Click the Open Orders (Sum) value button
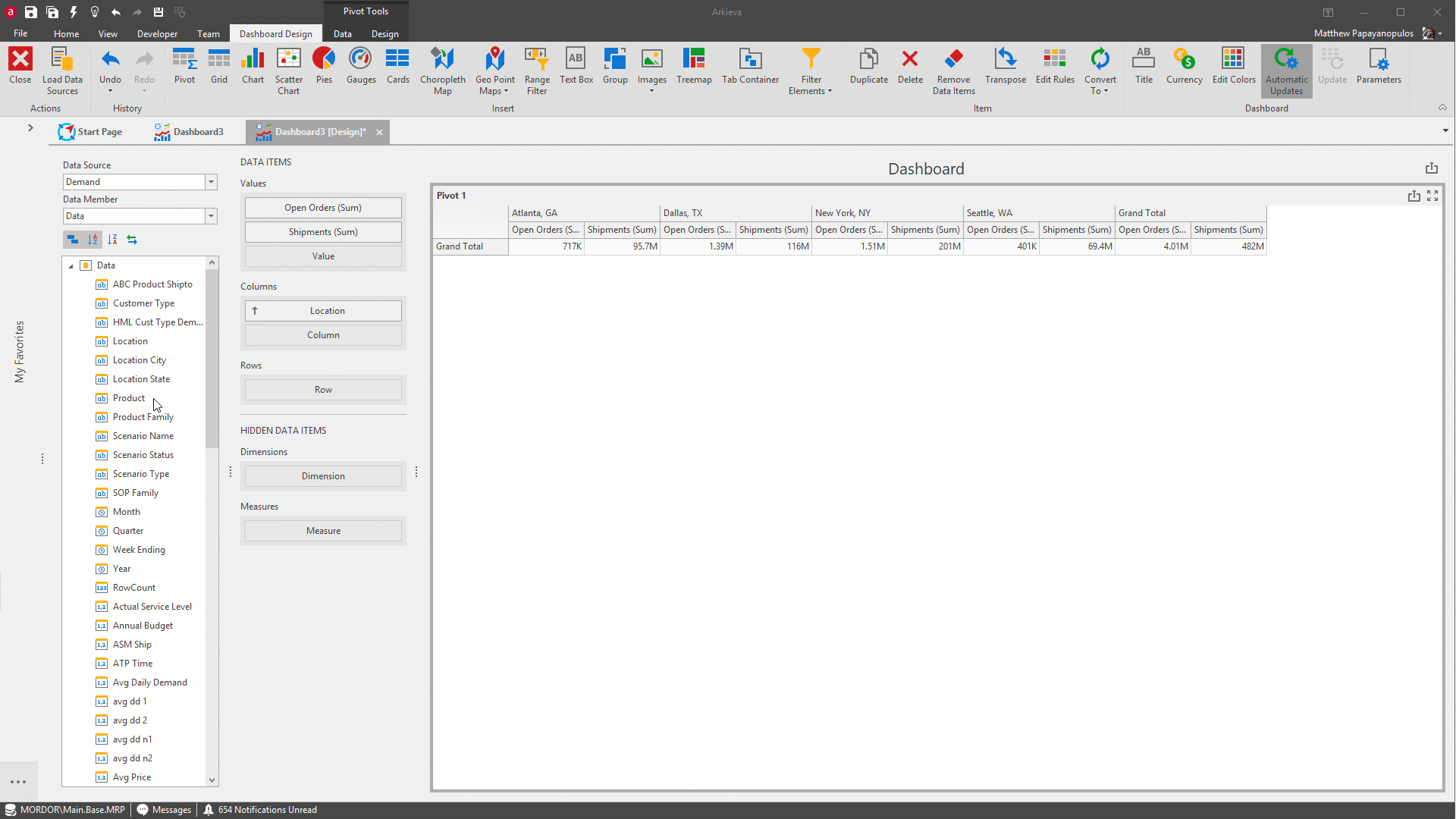The image size is (1456, 819). coord(323,208)
